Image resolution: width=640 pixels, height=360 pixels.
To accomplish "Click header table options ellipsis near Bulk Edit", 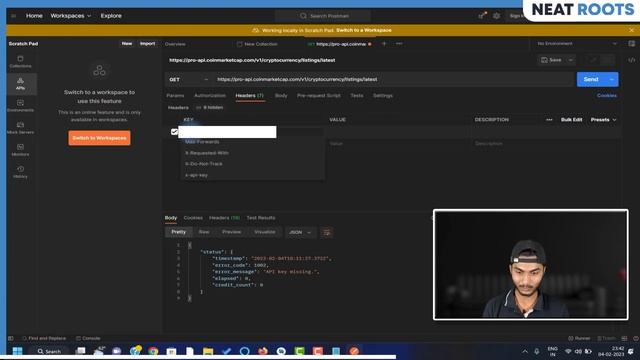I will pos(549,120).
